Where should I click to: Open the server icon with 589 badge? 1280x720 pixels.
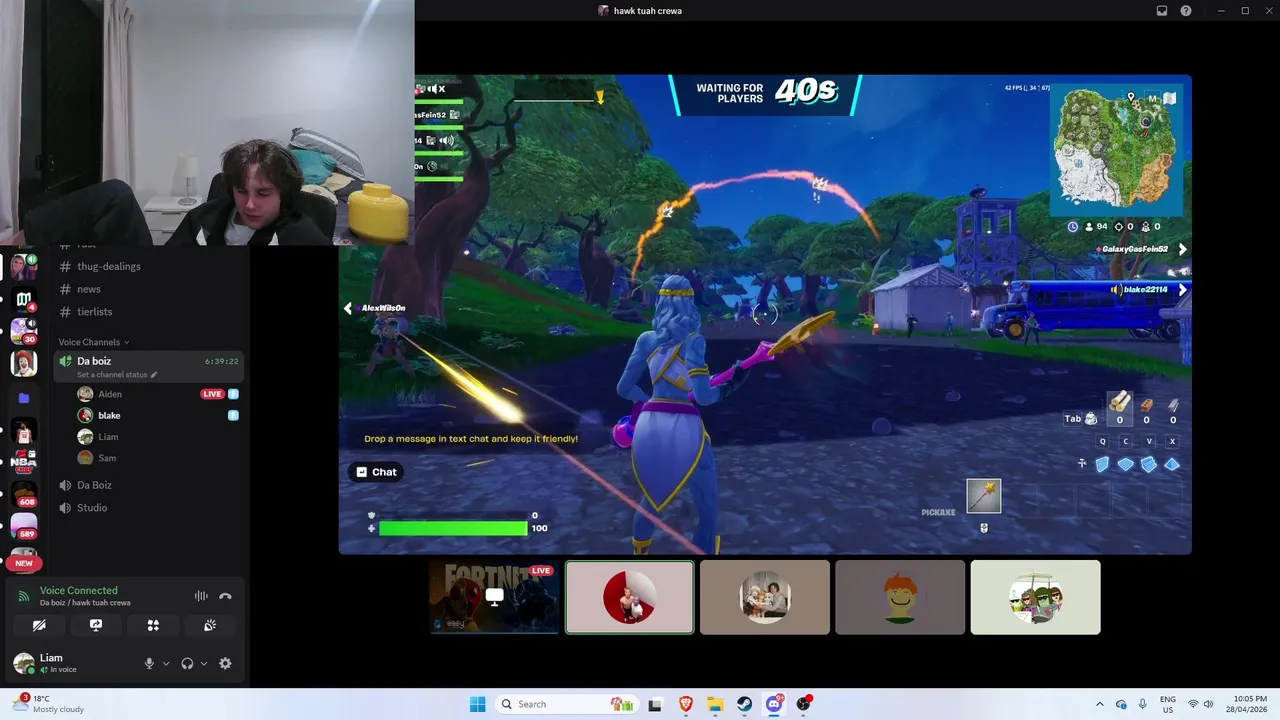point(24,526)
